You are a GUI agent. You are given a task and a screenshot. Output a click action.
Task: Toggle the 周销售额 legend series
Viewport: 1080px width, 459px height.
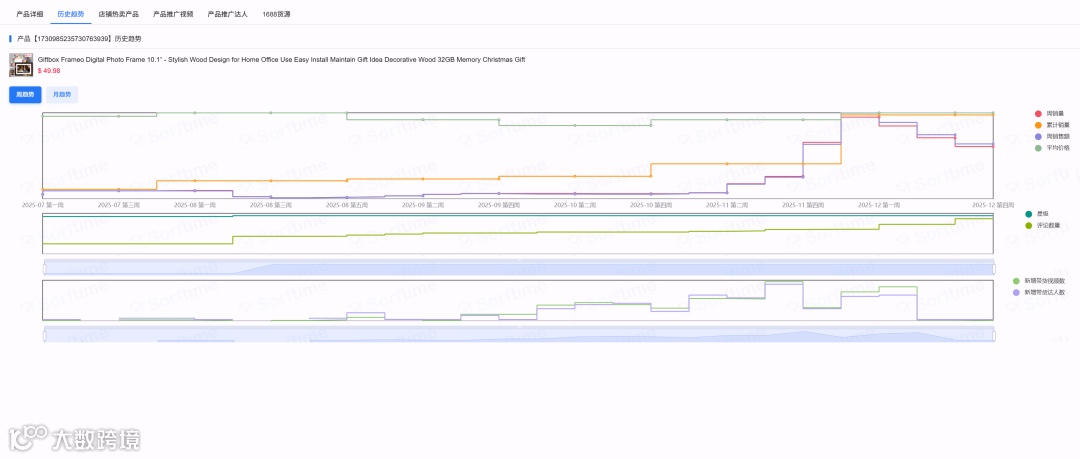(x=1052, y=136)
